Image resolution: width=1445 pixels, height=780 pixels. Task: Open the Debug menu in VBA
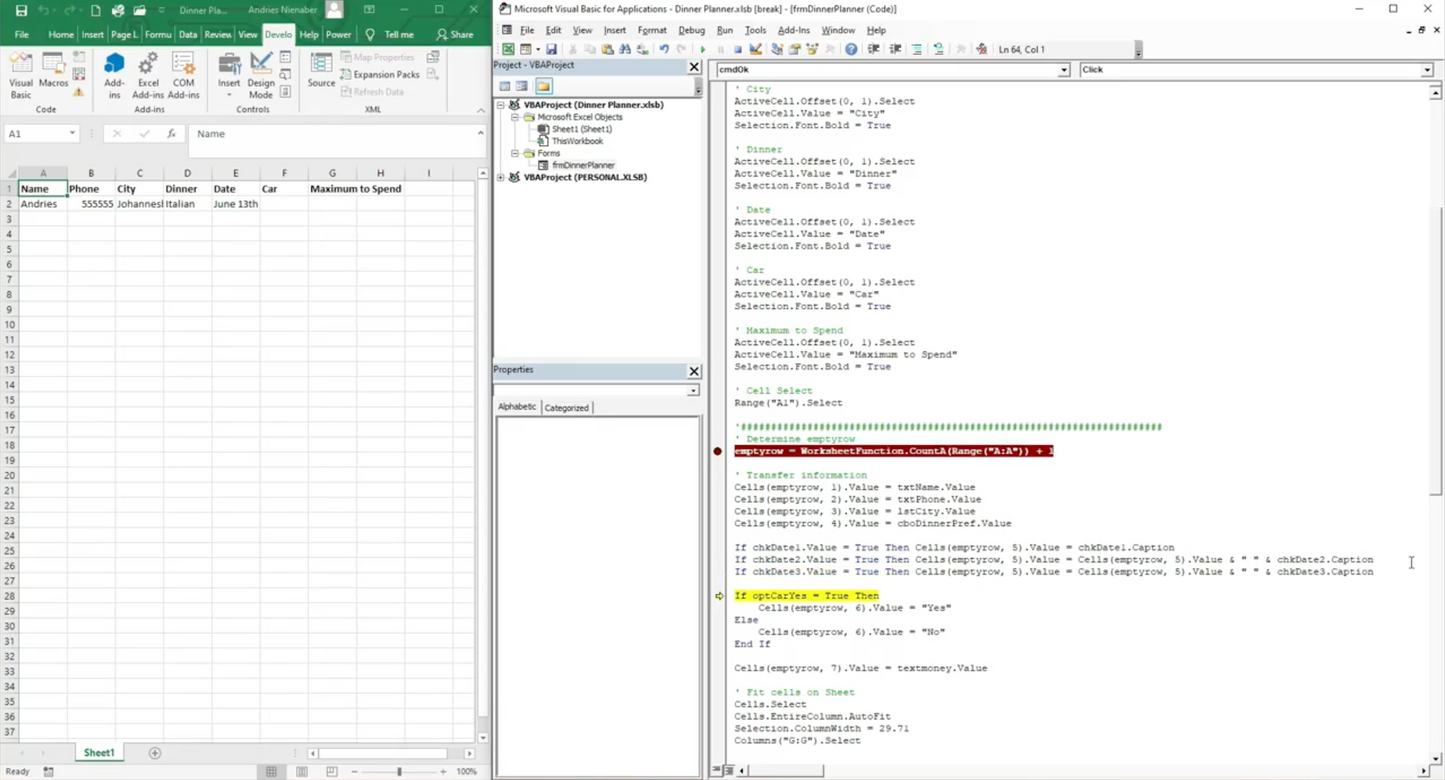point(691,30)
